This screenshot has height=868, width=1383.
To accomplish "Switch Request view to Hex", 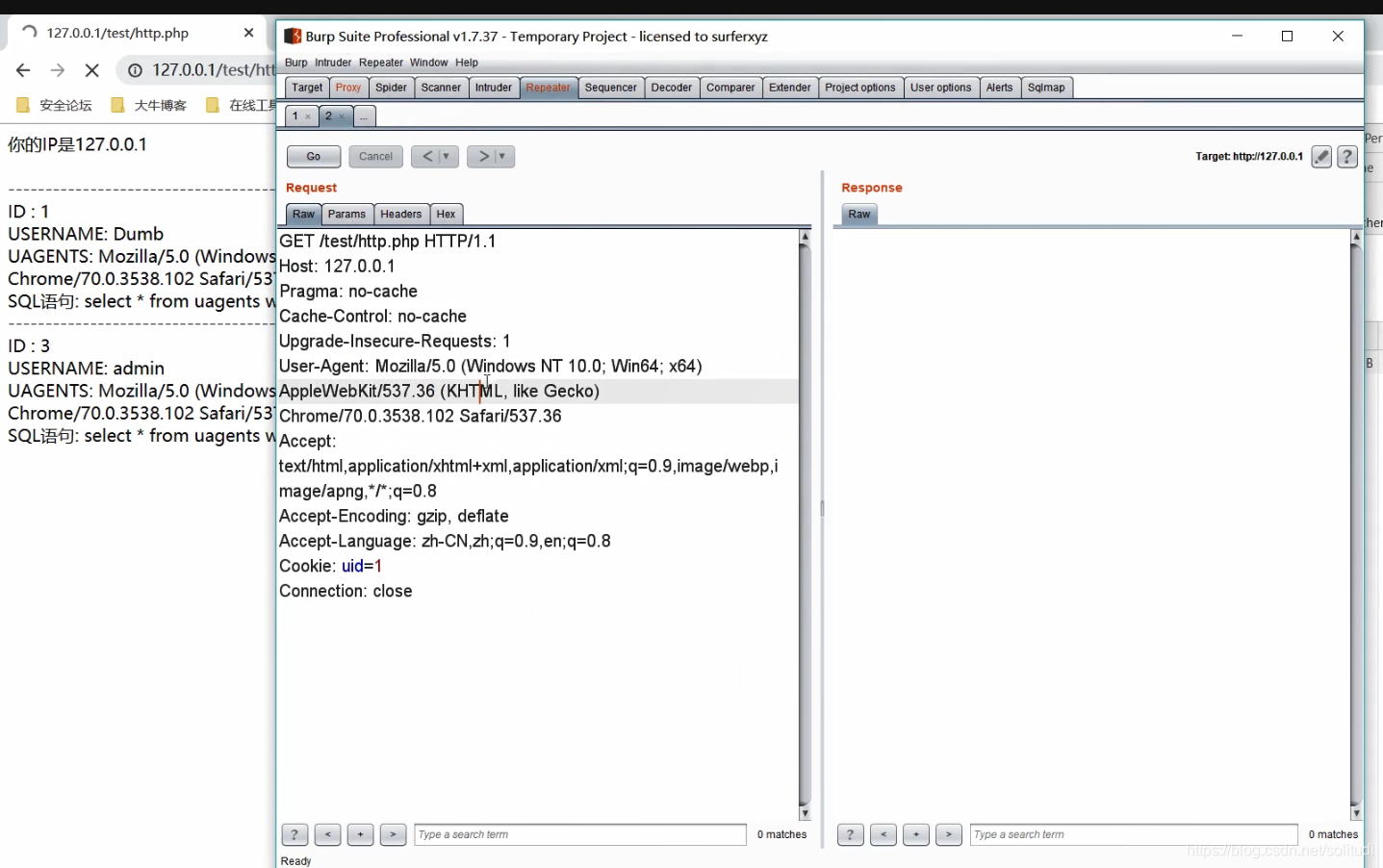I will [x=446, y=215].
